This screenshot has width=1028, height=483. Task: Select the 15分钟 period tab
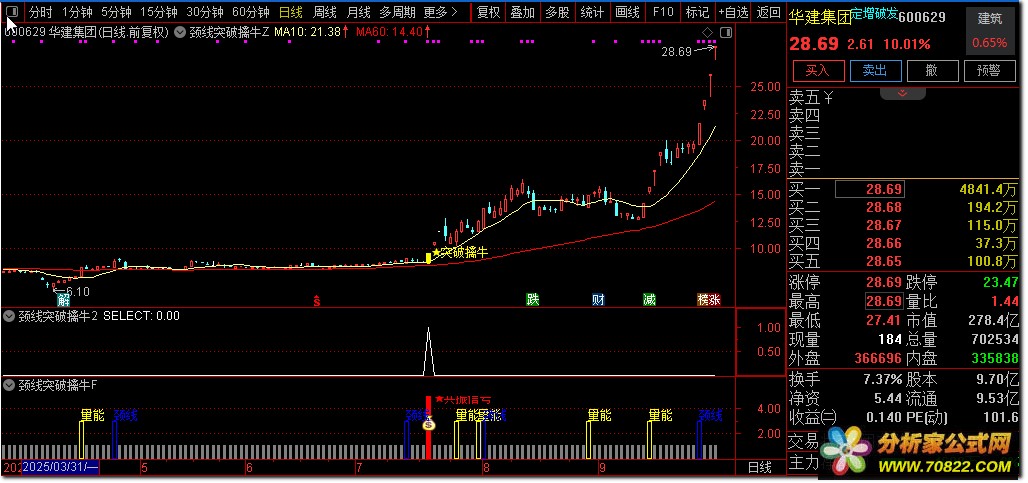(159, 12)
